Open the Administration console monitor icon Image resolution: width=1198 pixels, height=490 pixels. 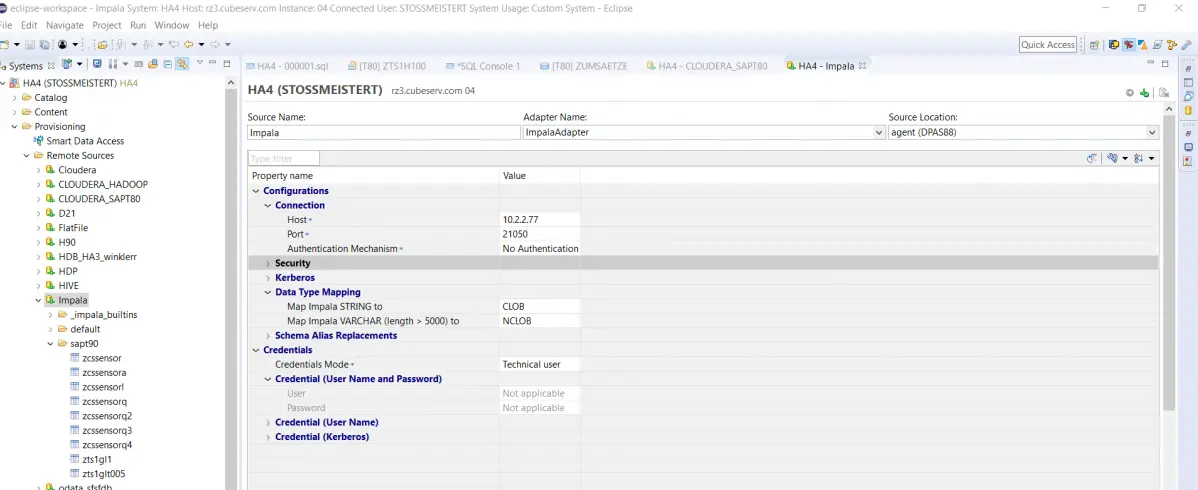click(x=97, y=63)
